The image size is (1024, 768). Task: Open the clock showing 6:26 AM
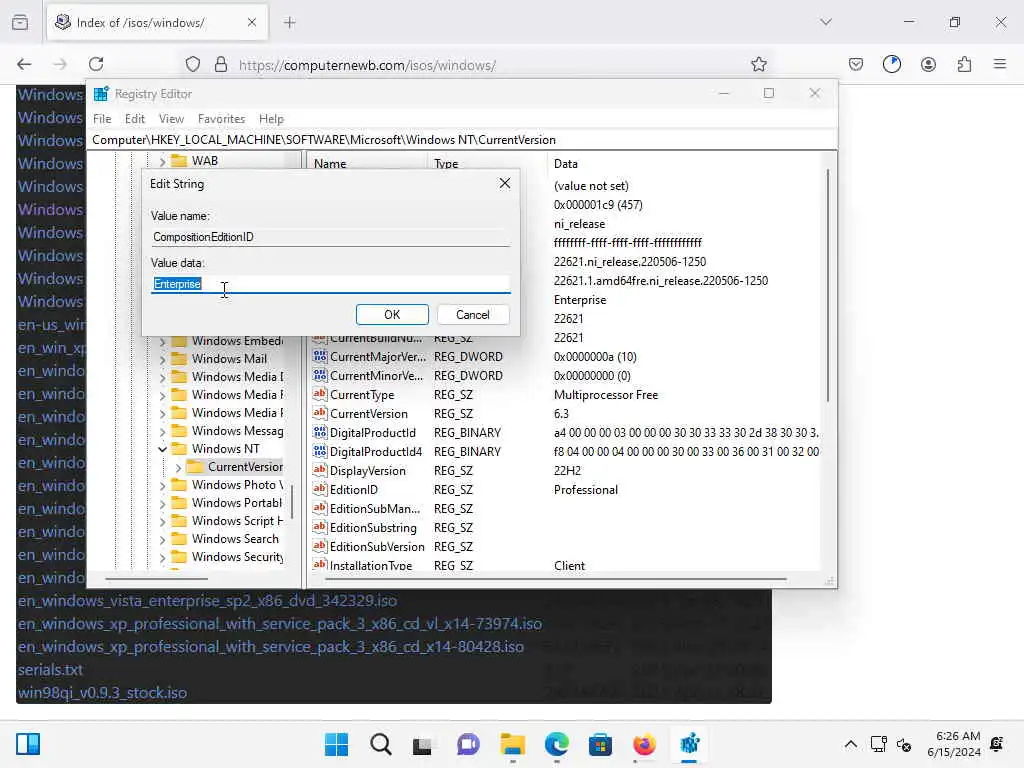(x=954, y=744)
